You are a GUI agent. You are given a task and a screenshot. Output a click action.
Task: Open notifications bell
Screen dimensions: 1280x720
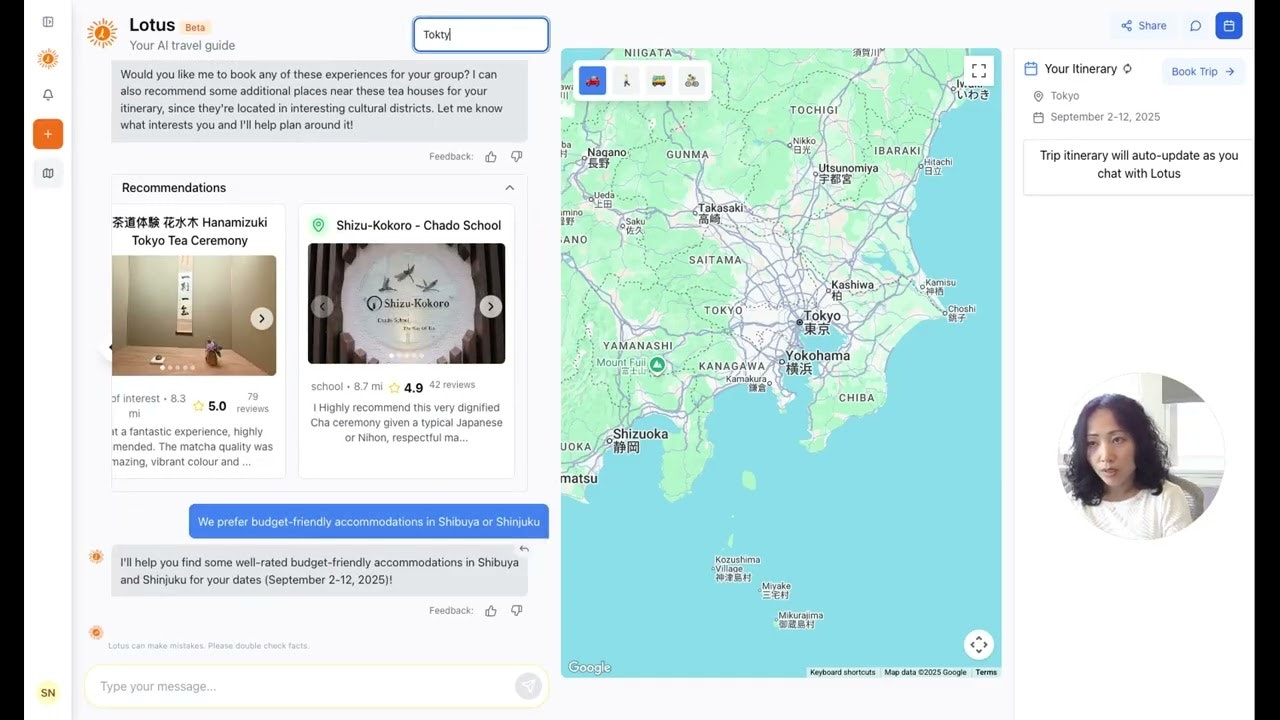pyautogui.click(x=48, y=95)
